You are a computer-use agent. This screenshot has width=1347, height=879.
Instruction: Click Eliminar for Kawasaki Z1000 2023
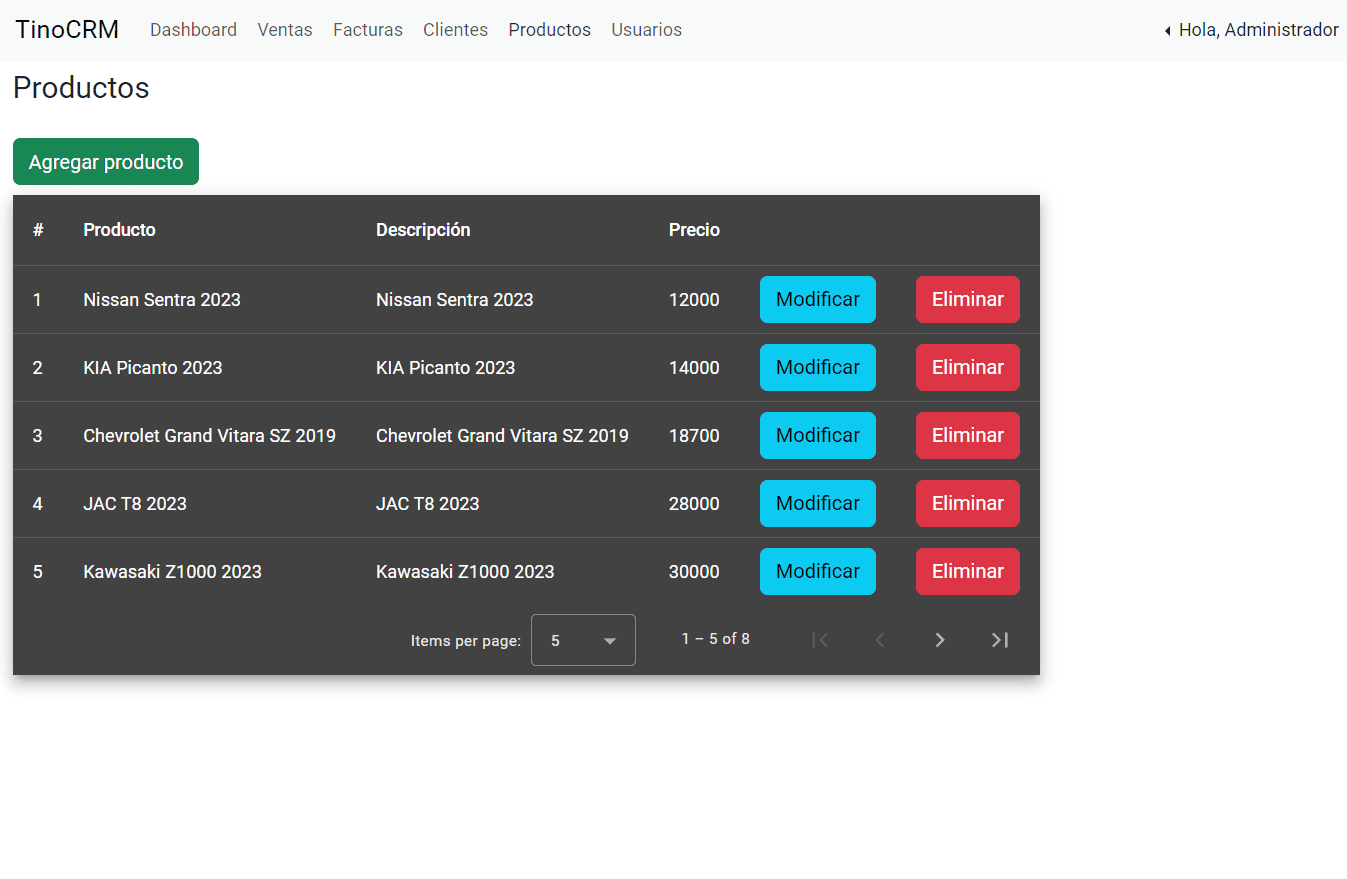[968, 572]
